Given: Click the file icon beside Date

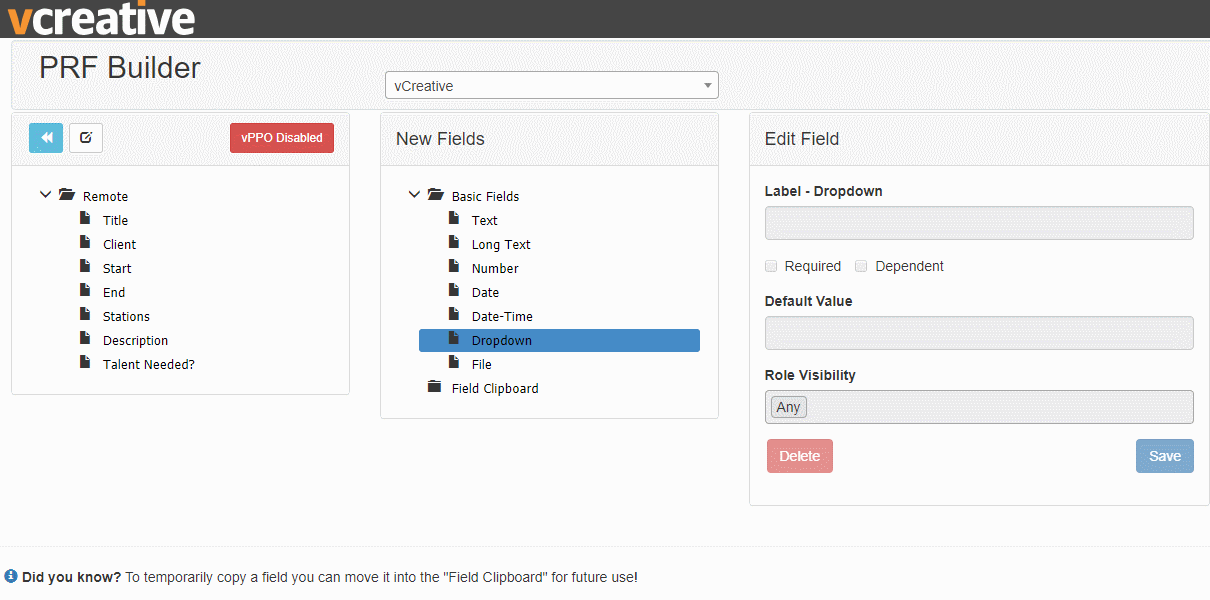Looking at the screenshot, I should (x=454, y=291).
